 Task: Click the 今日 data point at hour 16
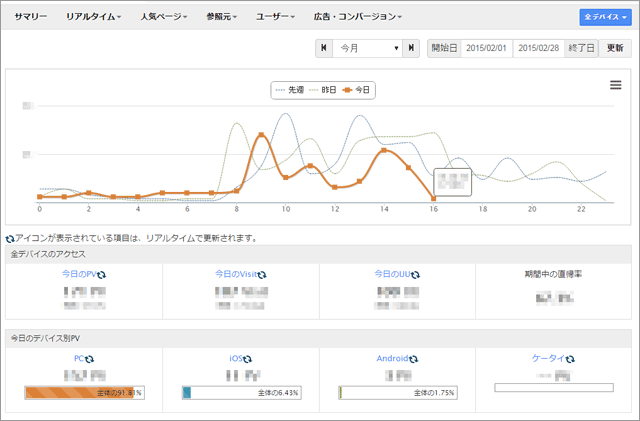click(433, 199)
